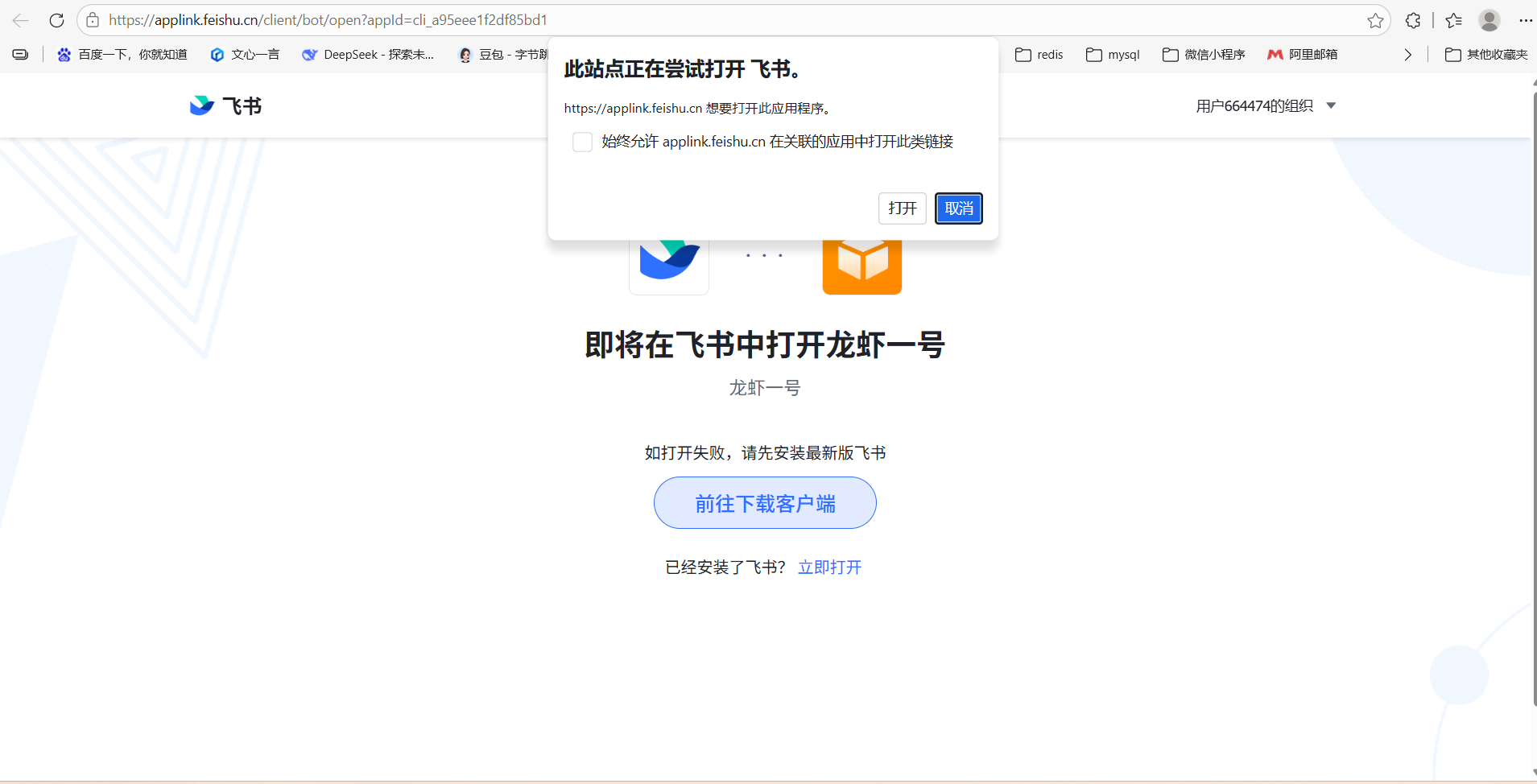The width and height of the screenshot is (1537, 784).
Task: Click the 飞书 logo in header
Action: (225, 105)
